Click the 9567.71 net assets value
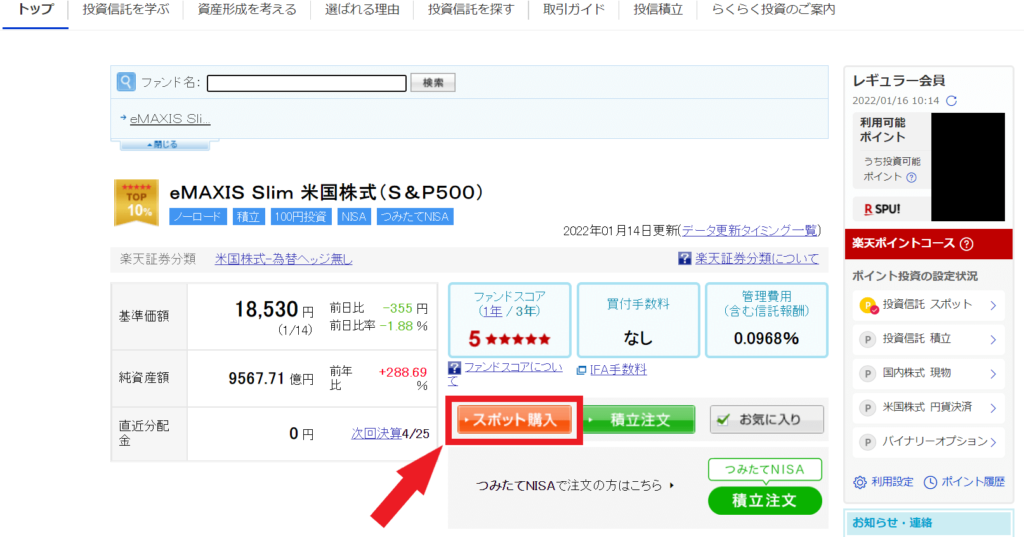 (257, 379)
